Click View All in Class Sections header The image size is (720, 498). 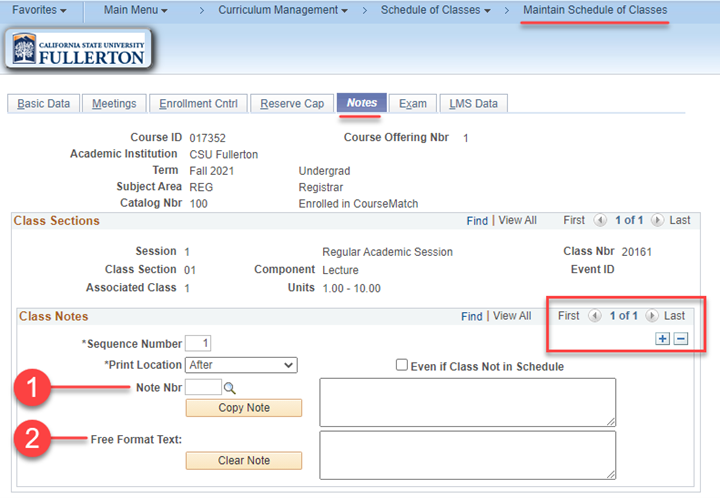tap(518, 220)
